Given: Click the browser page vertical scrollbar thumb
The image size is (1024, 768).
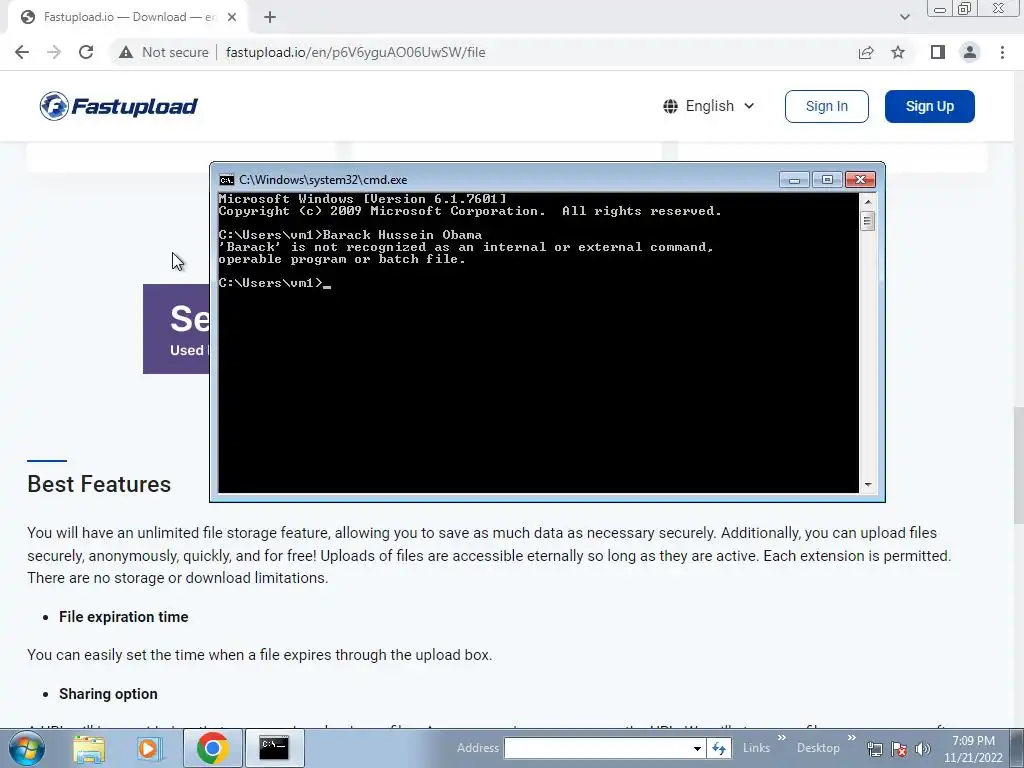Looking at the screenshot, I should point(1018,464).
